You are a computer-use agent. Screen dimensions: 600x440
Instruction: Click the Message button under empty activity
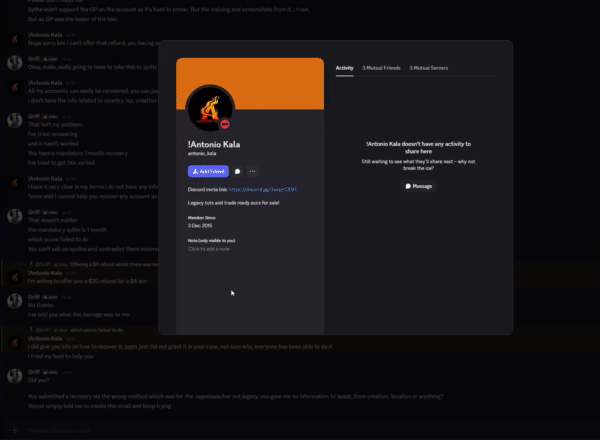pyautogui.click(x=419, y=186)
